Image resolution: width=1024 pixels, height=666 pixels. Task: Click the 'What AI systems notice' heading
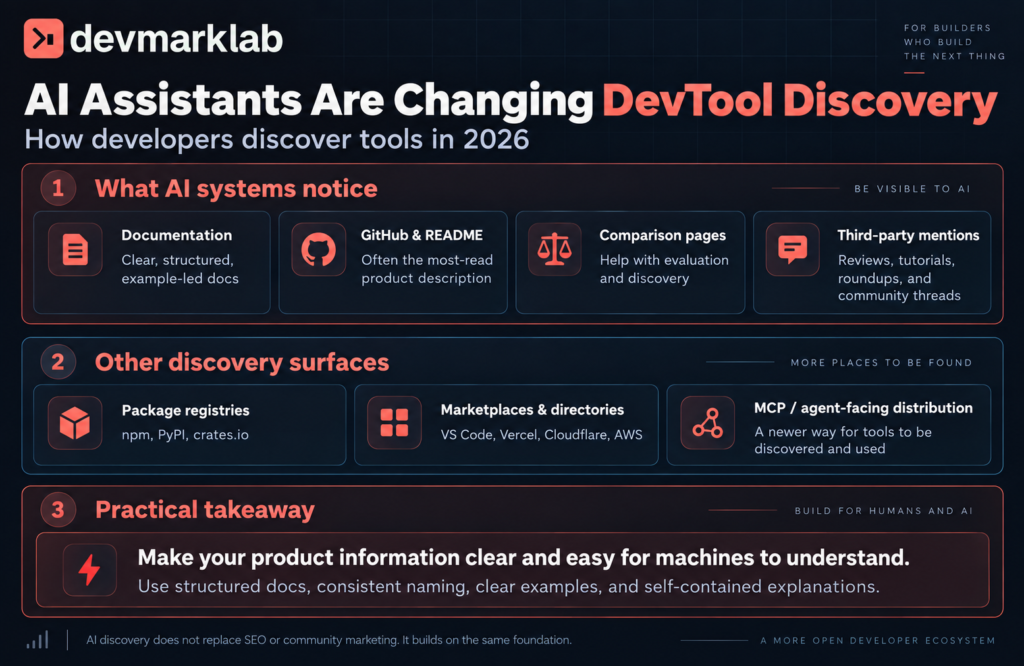tap(236, 189)
